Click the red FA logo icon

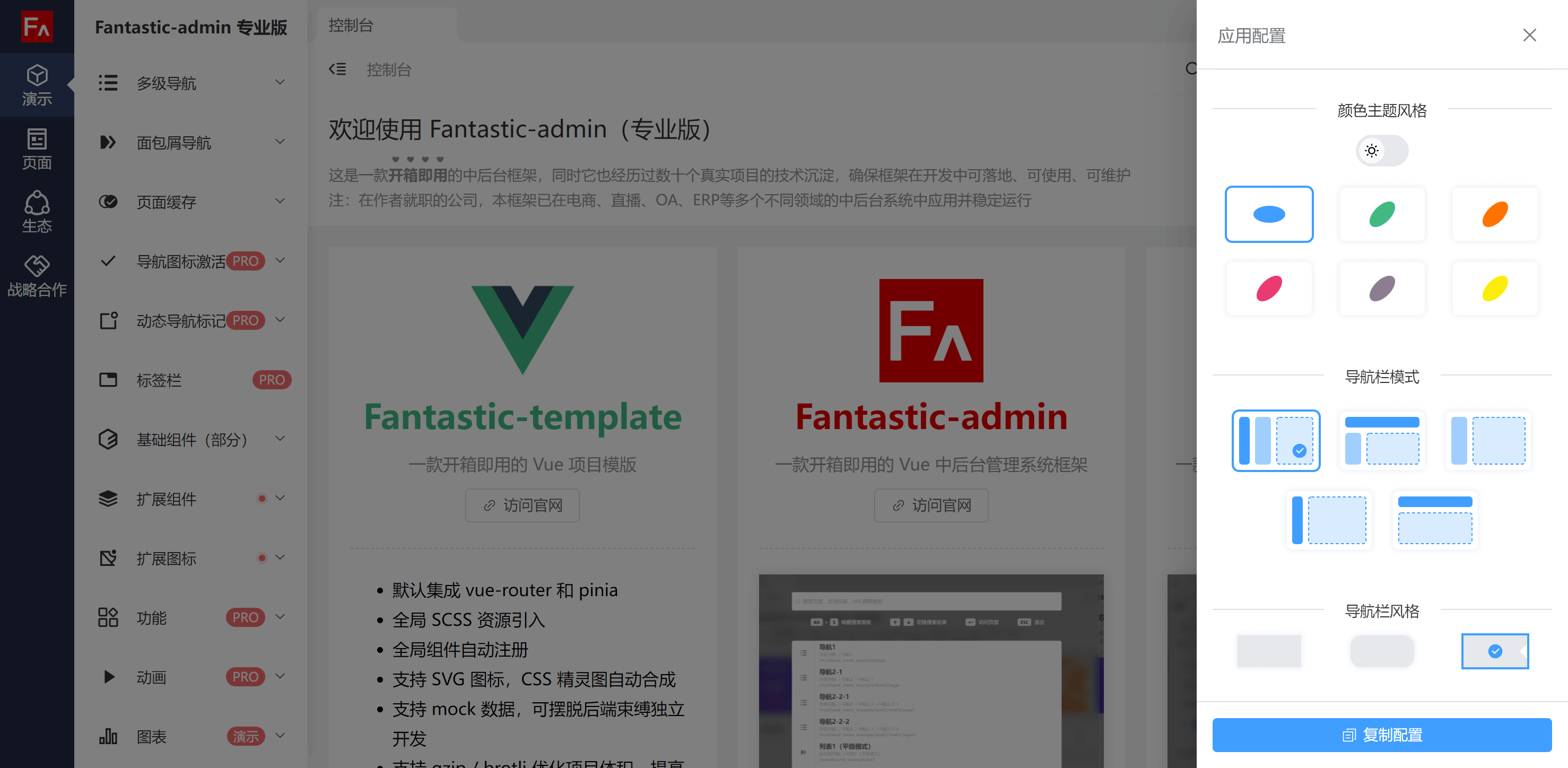click(x=37, y=26)
